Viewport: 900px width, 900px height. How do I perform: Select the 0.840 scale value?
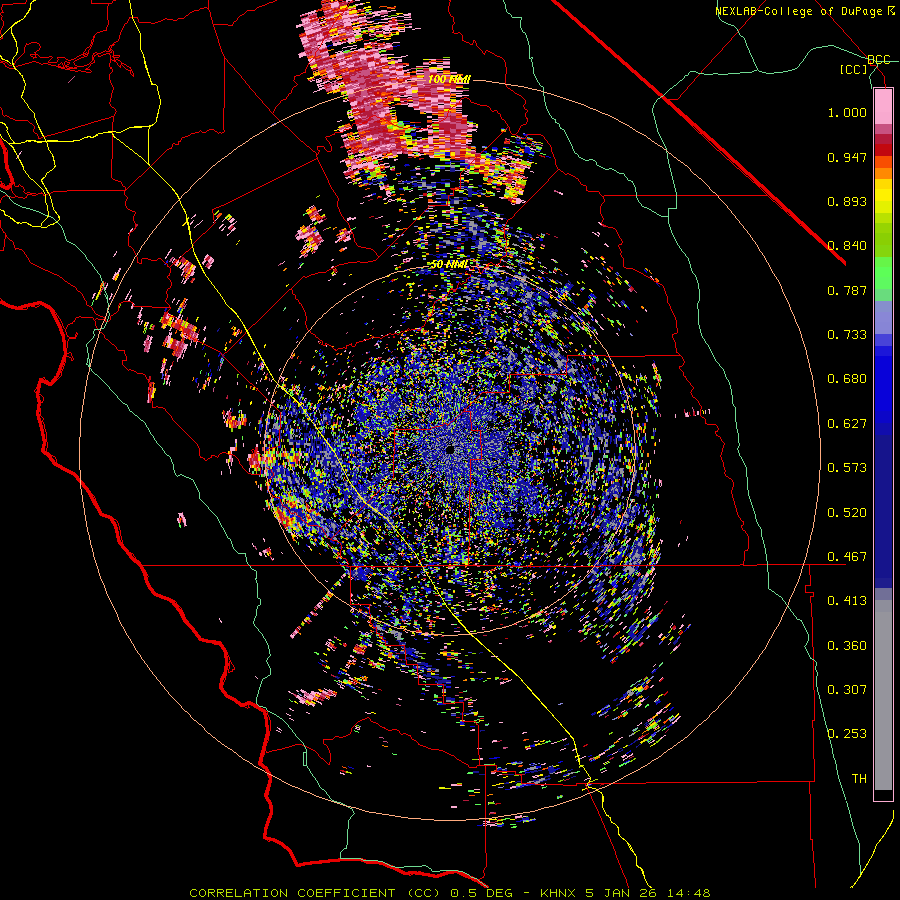847,246
